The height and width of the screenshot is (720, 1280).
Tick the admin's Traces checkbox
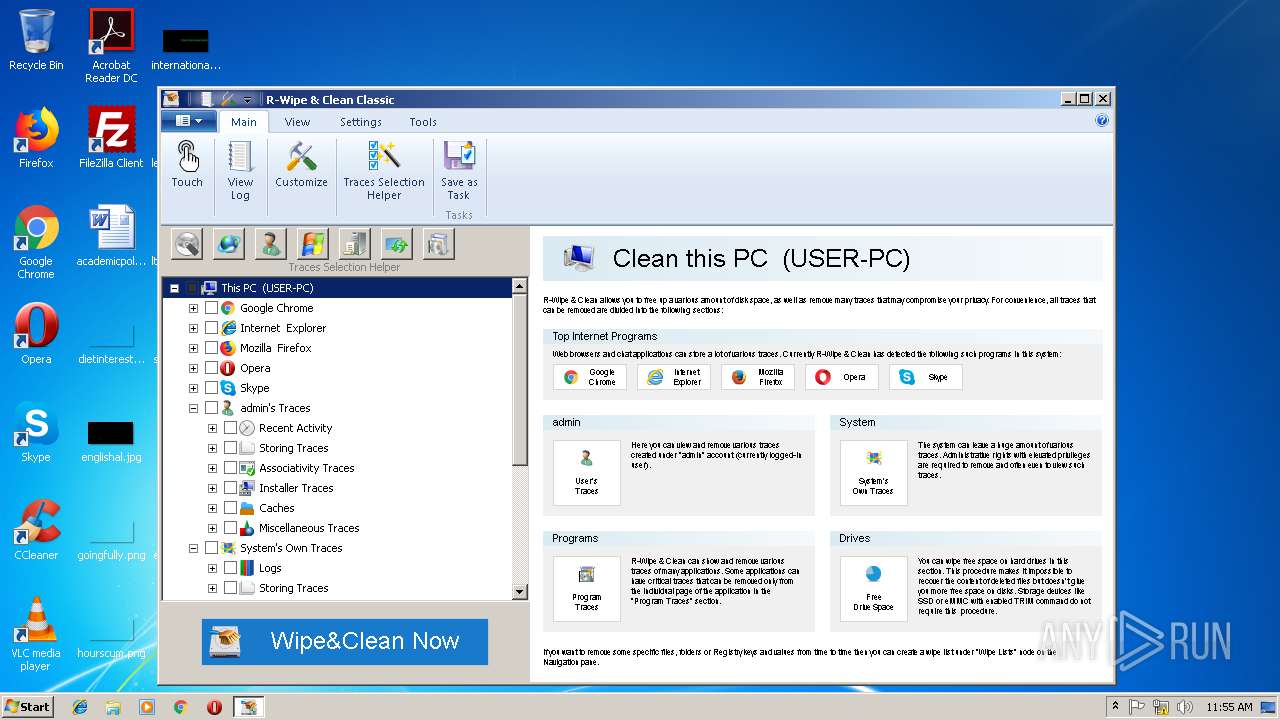(211, 408)
